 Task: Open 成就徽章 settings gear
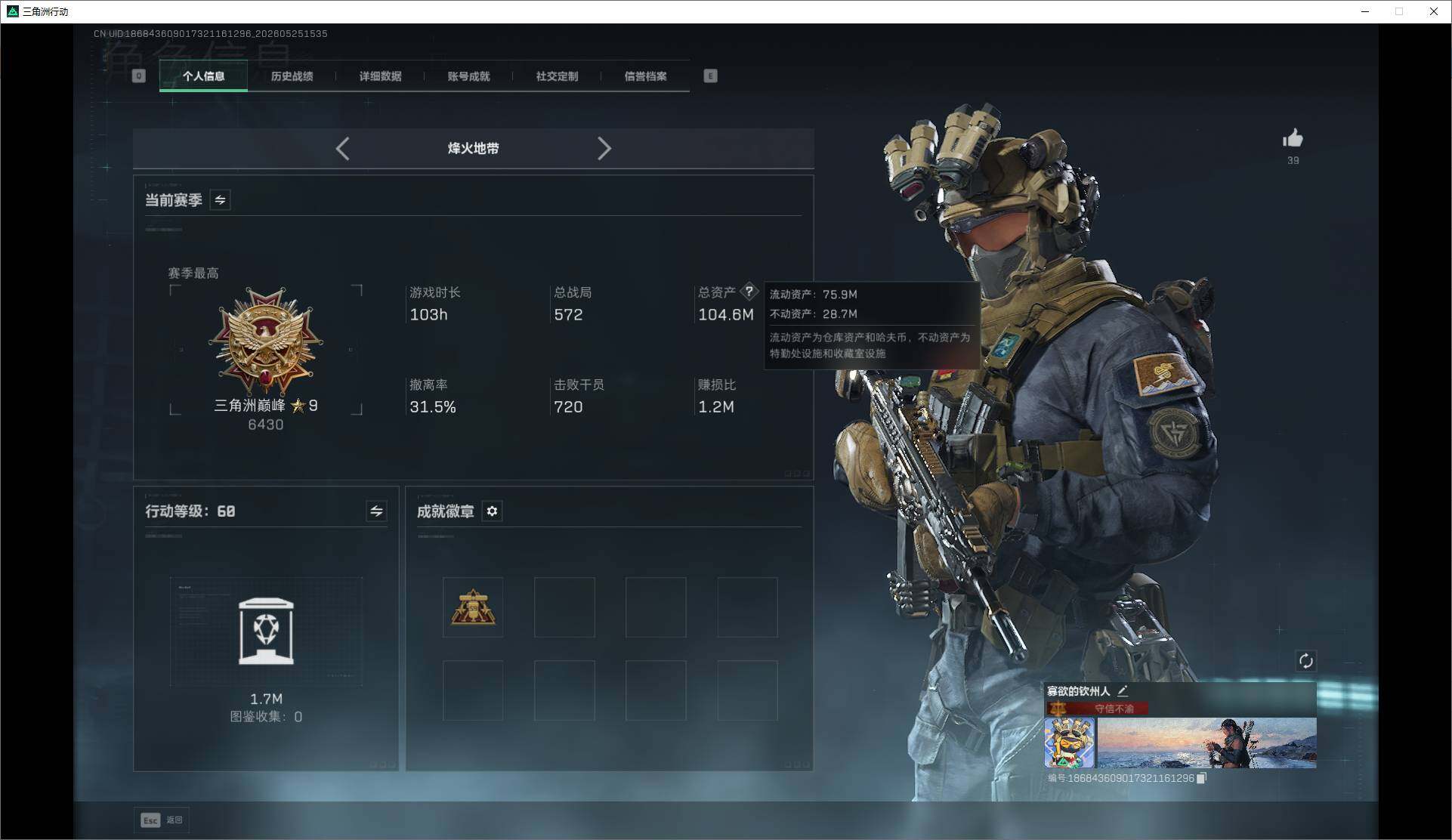492,511
